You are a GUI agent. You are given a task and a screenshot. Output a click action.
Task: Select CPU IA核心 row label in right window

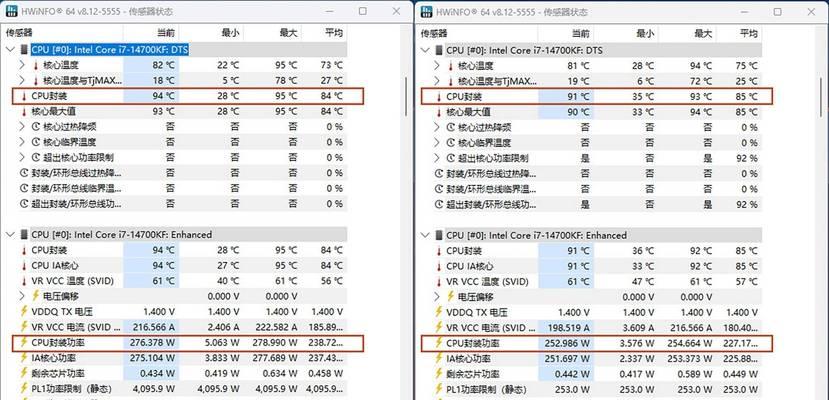pos(469,266)
